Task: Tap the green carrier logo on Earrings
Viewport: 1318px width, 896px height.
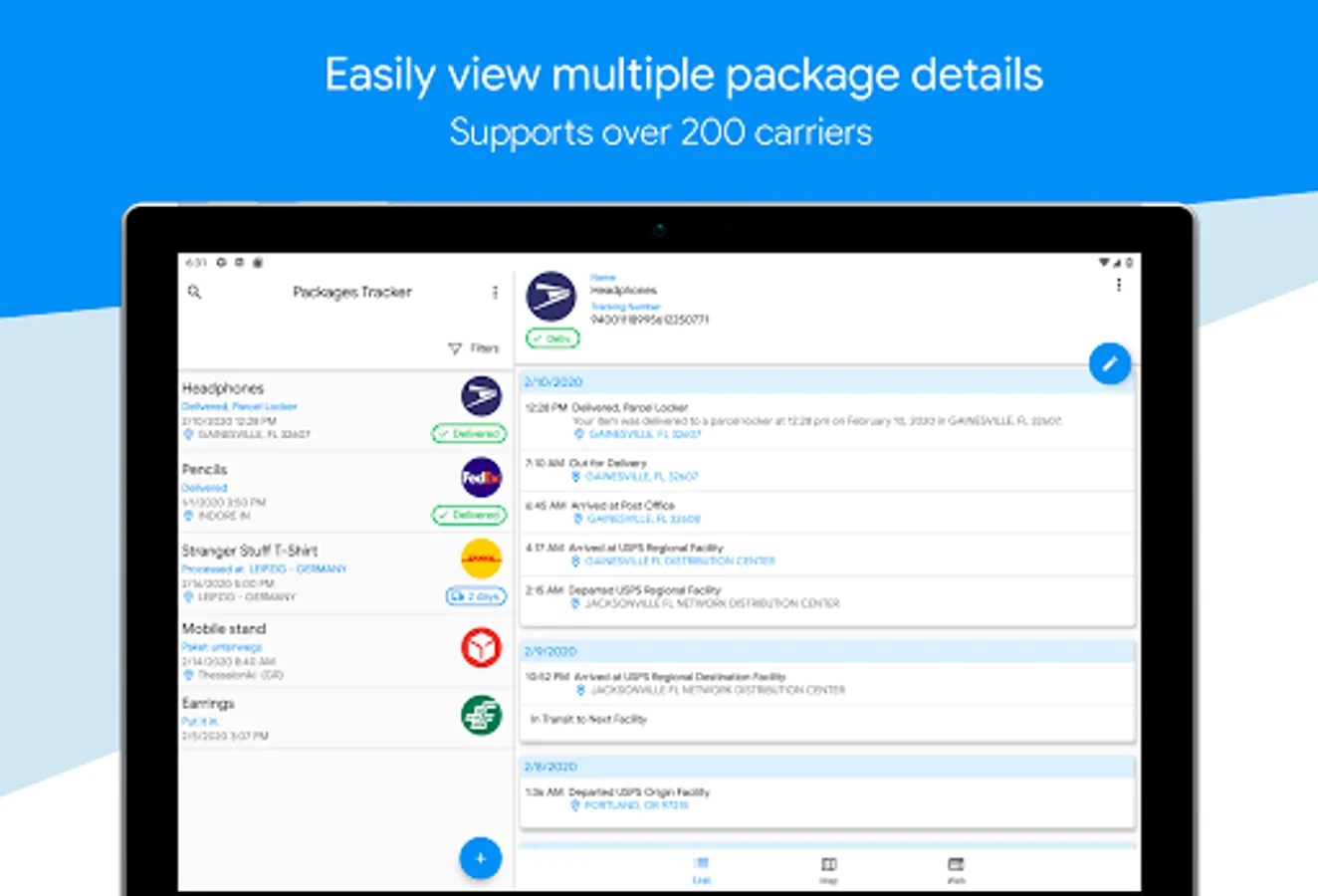Action: click(481, 715)
